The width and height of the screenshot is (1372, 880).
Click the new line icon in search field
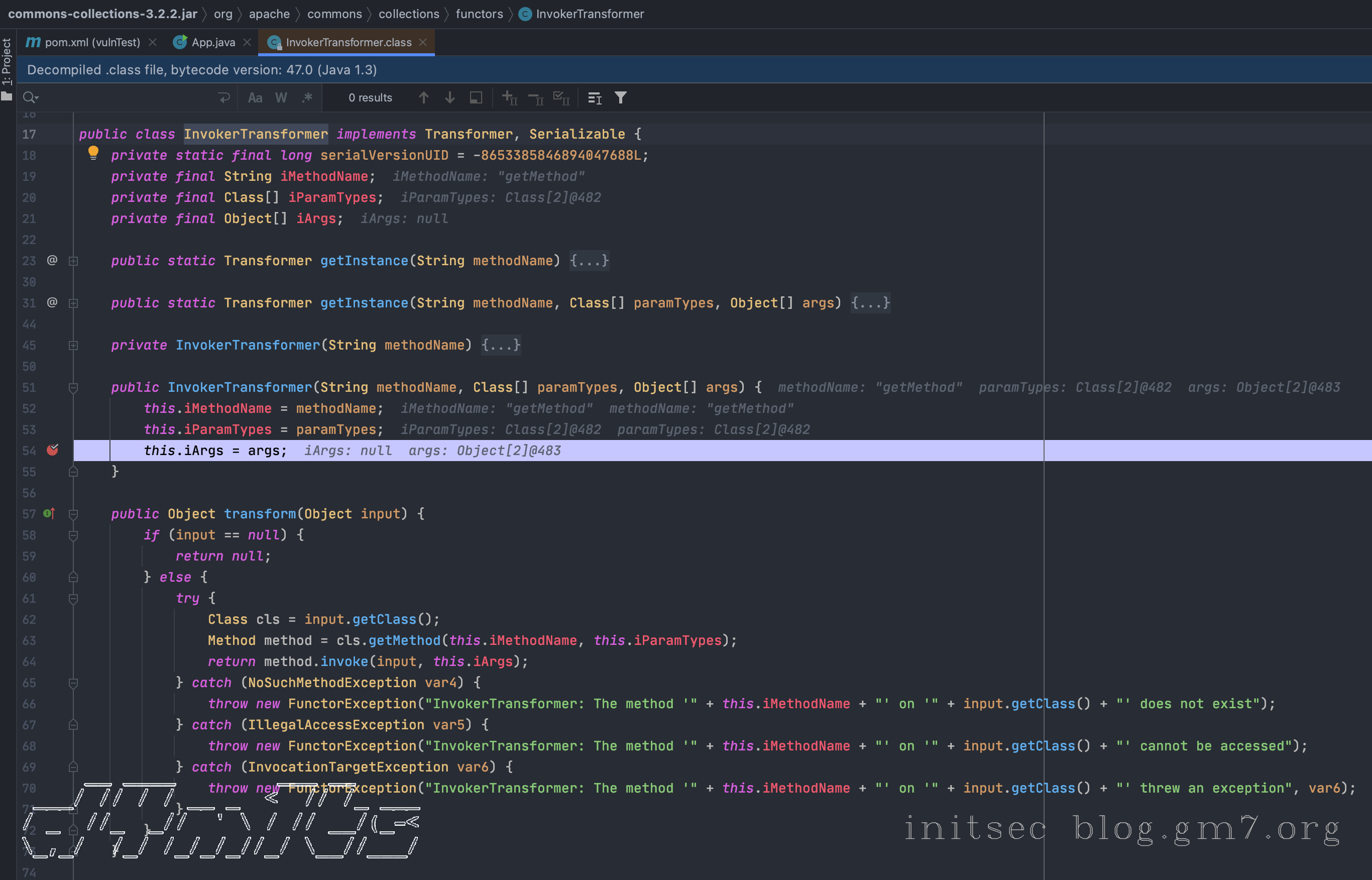coord(224,98)
